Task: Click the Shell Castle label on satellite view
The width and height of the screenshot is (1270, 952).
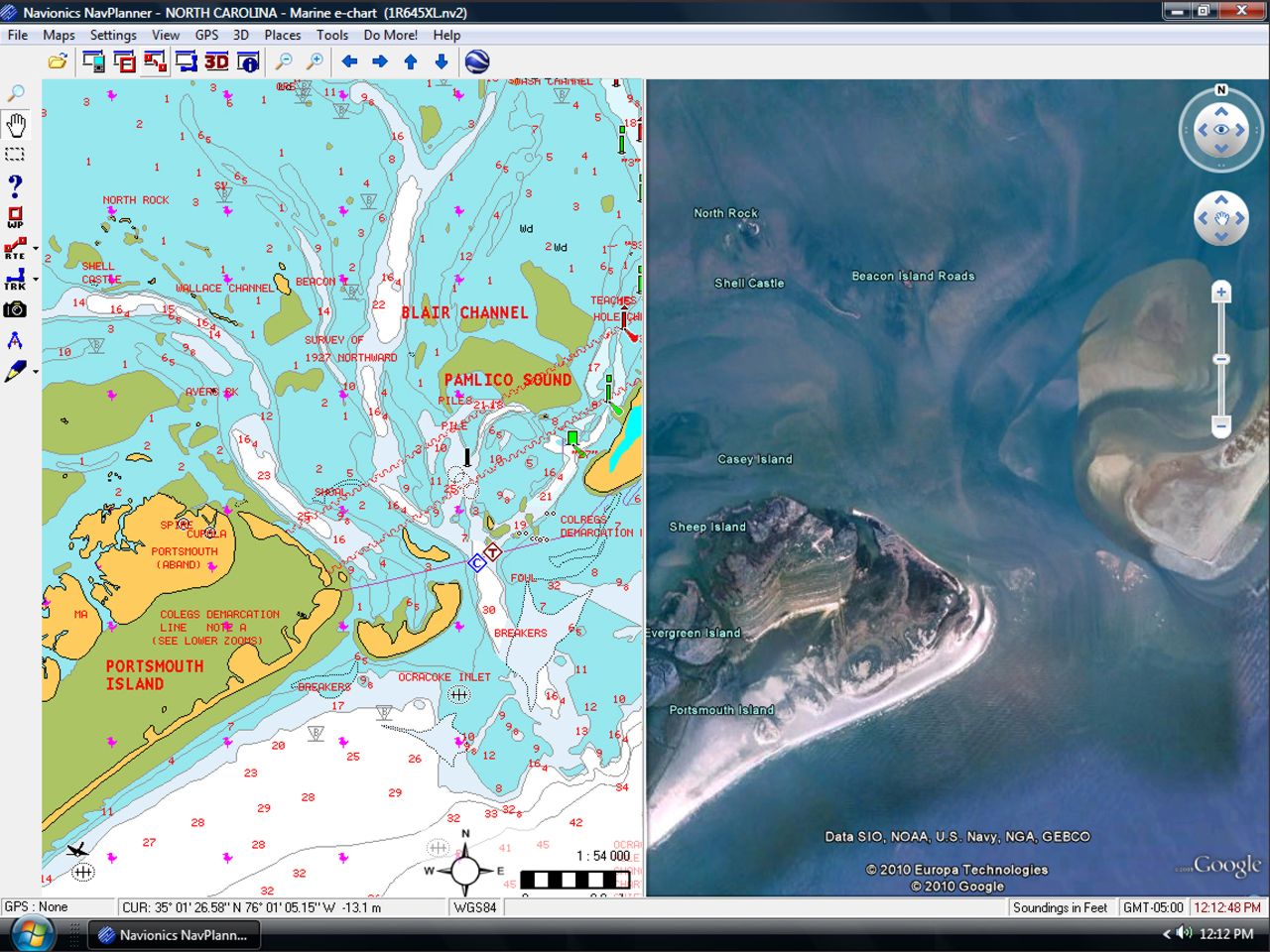Action: 749,283
